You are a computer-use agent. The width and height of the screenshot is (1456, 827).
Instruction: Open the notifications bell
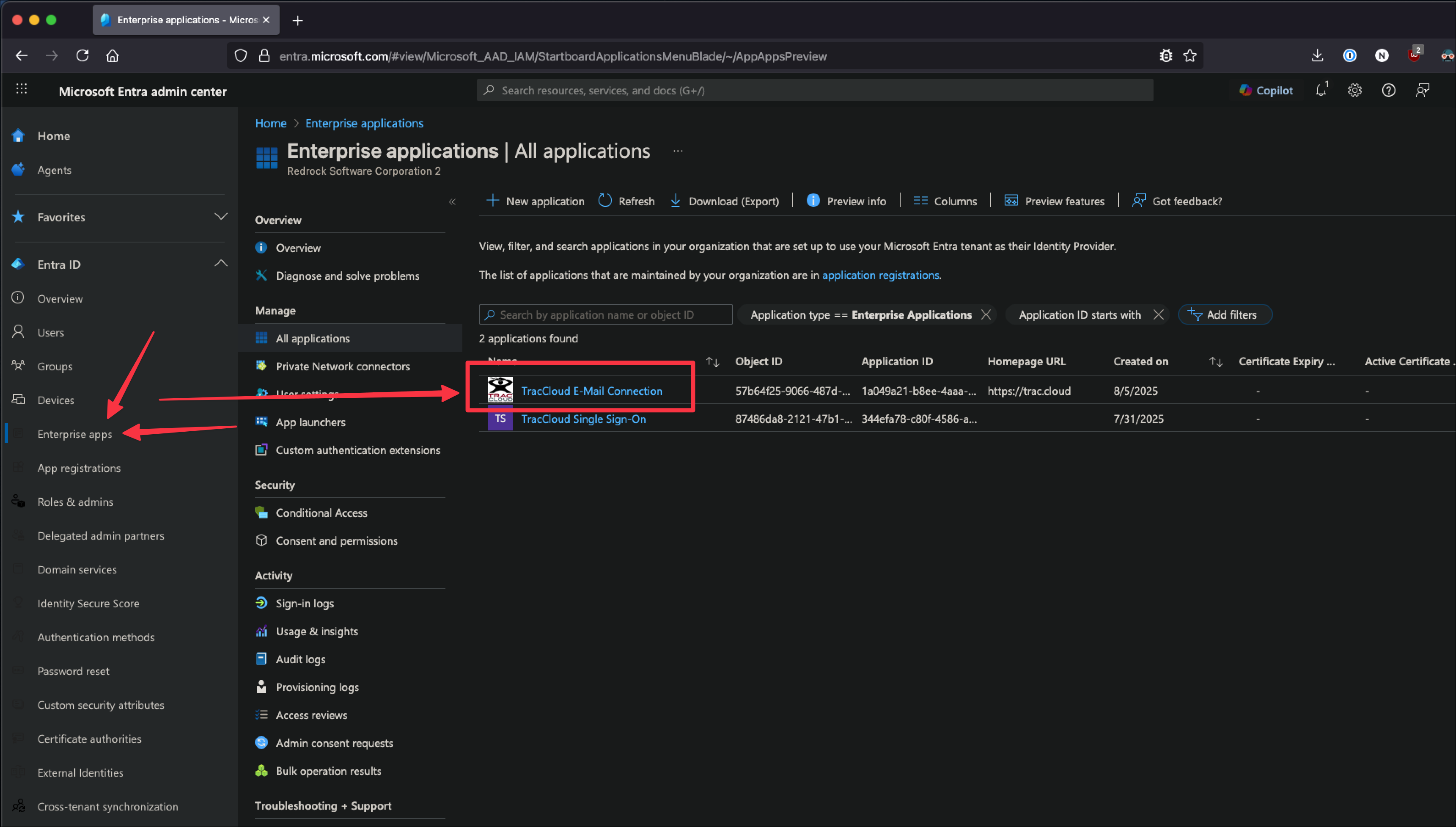pyautogui.click(x=1321, y=90)
